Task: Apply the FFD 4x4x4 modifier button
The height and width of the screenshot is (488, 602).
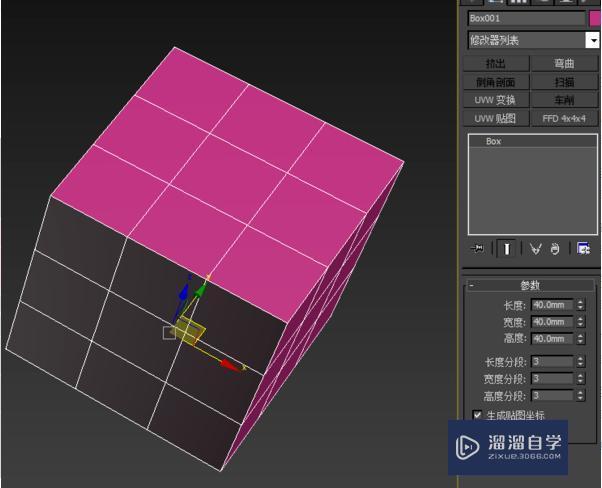Action: coord(564,119)
